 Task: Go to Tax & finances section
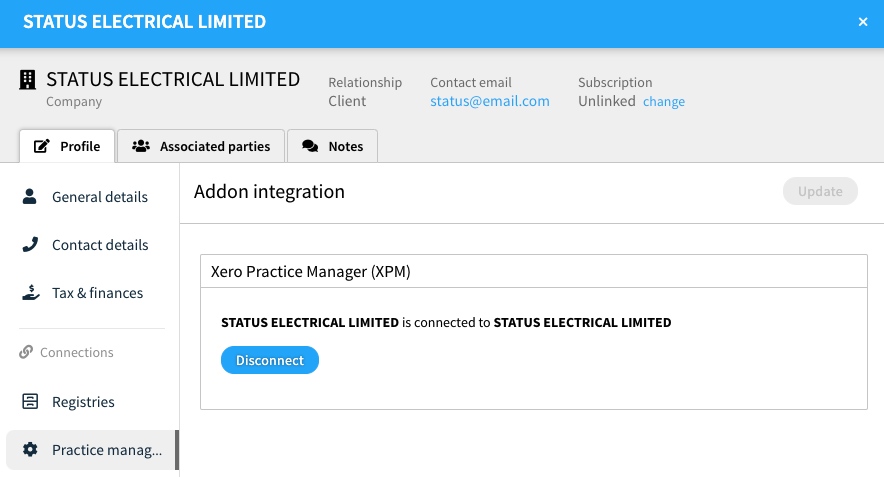pyautogui.click(x=97, y=293)
